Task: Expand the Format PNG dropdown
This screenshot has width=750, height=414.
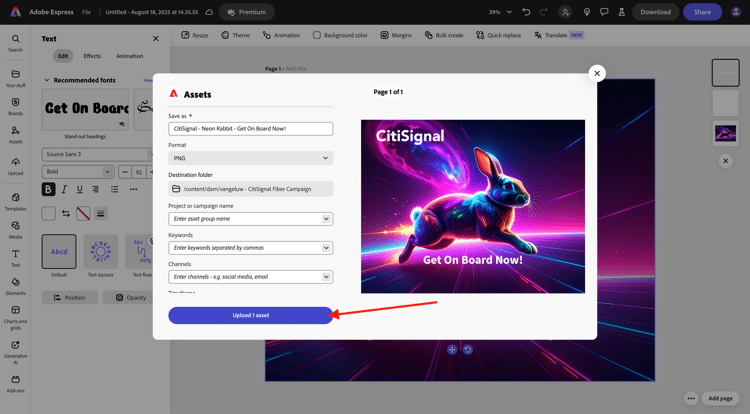Action: [251, 158]
